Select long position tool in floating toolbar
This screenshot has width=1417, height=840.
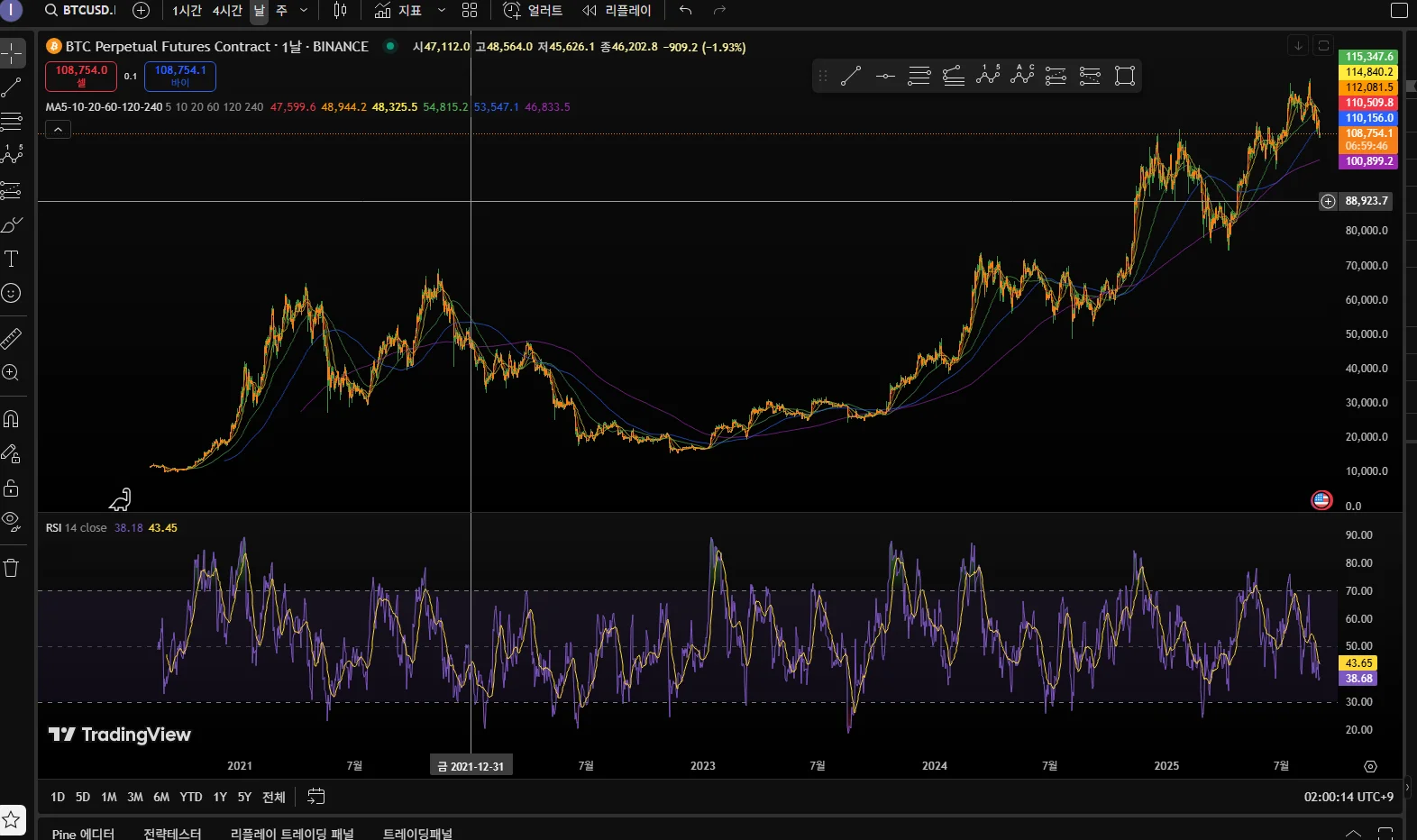click(1056, 77)
